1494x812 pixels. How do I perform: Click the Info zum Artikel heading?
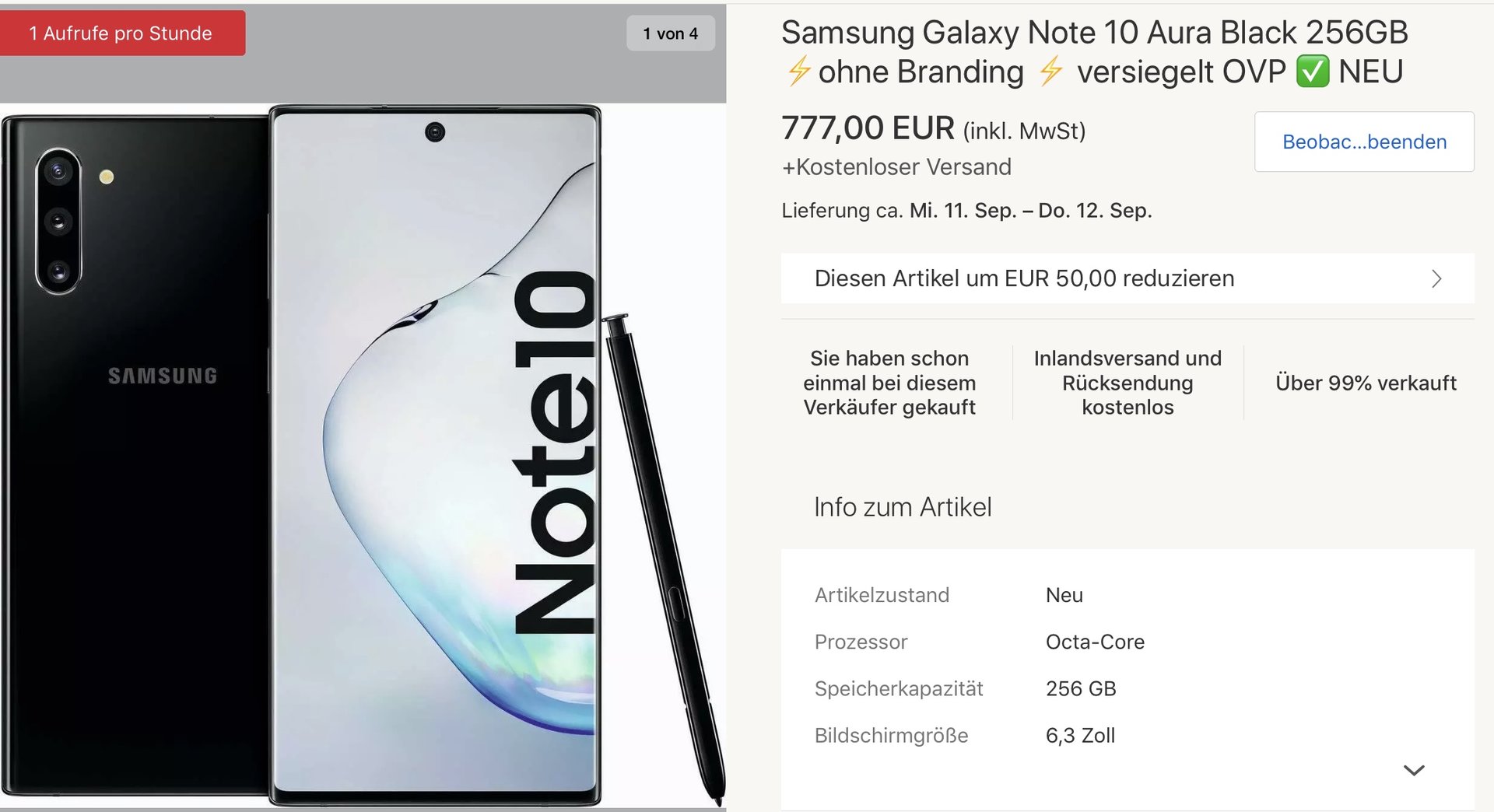903,507
